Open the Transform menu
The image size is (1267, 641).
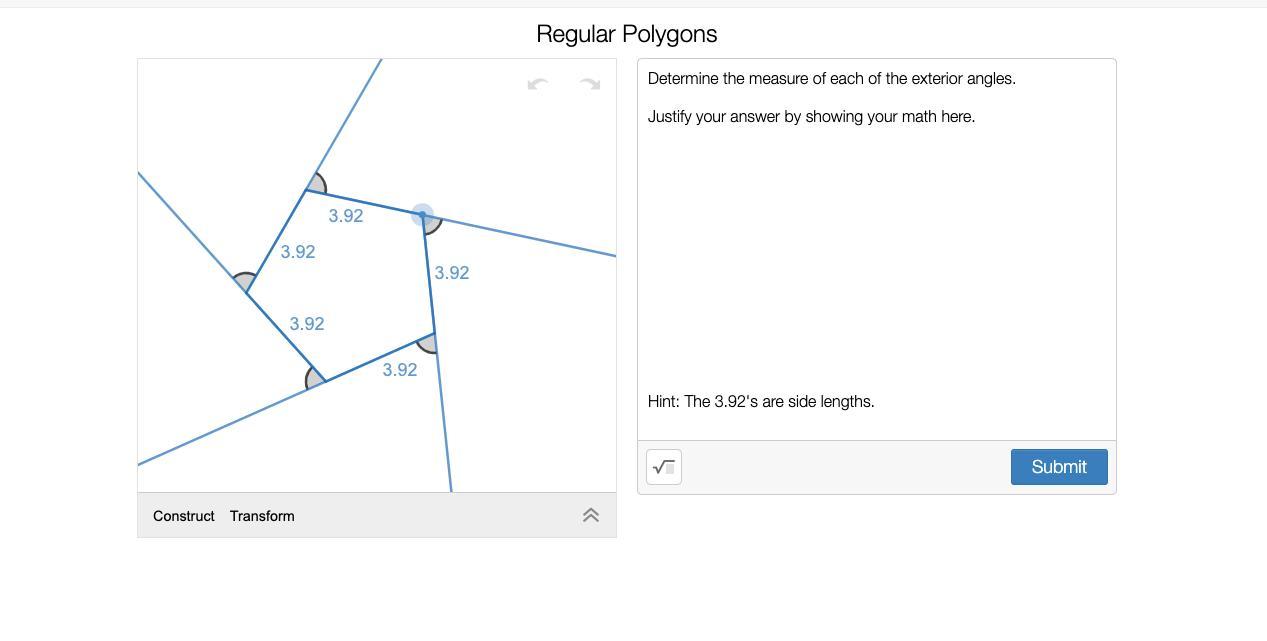pyautogui.click(x=262, y=516)
